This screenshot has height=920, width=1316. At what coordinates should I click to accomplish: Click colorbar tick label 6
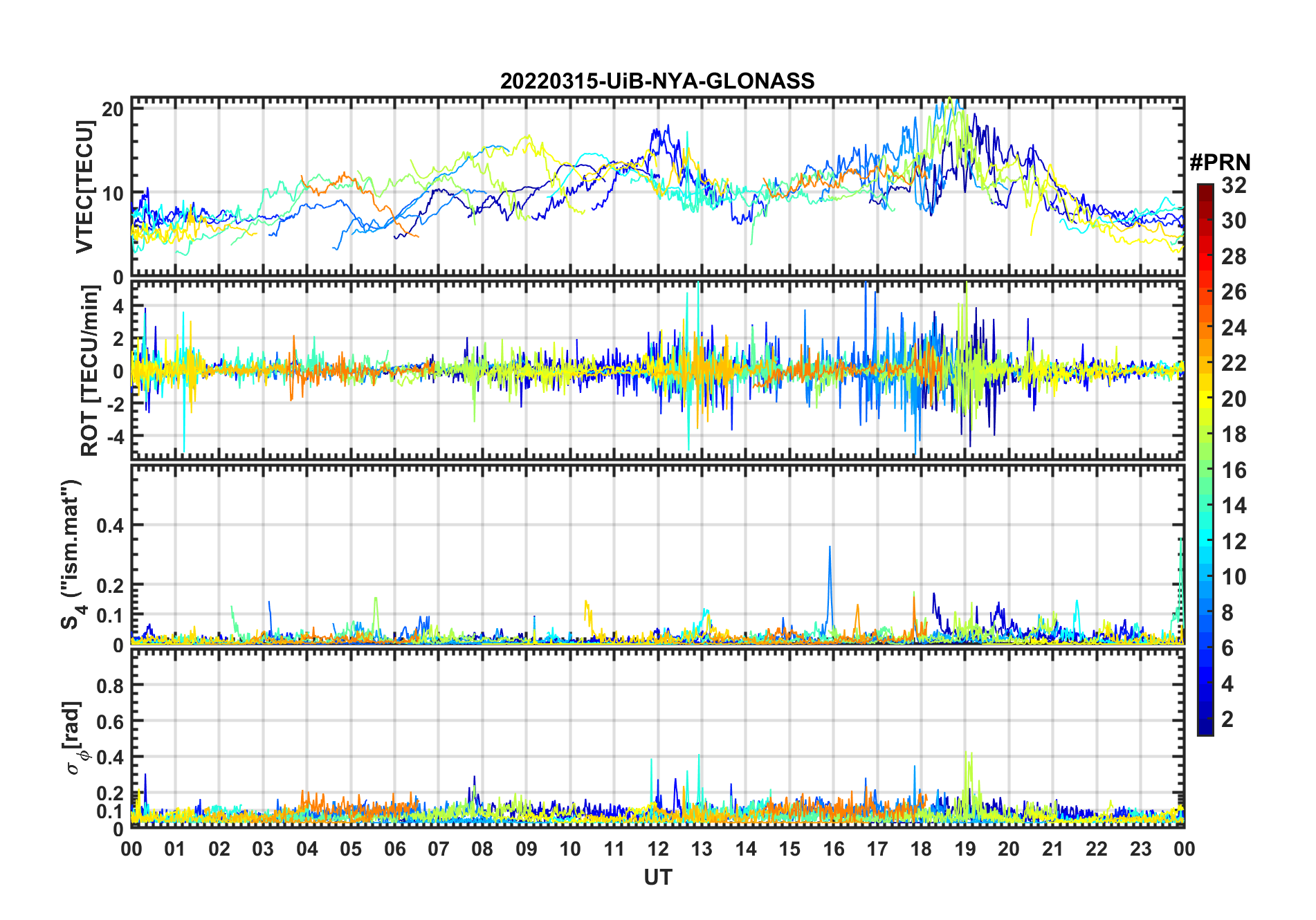(x=1227, y=648)
